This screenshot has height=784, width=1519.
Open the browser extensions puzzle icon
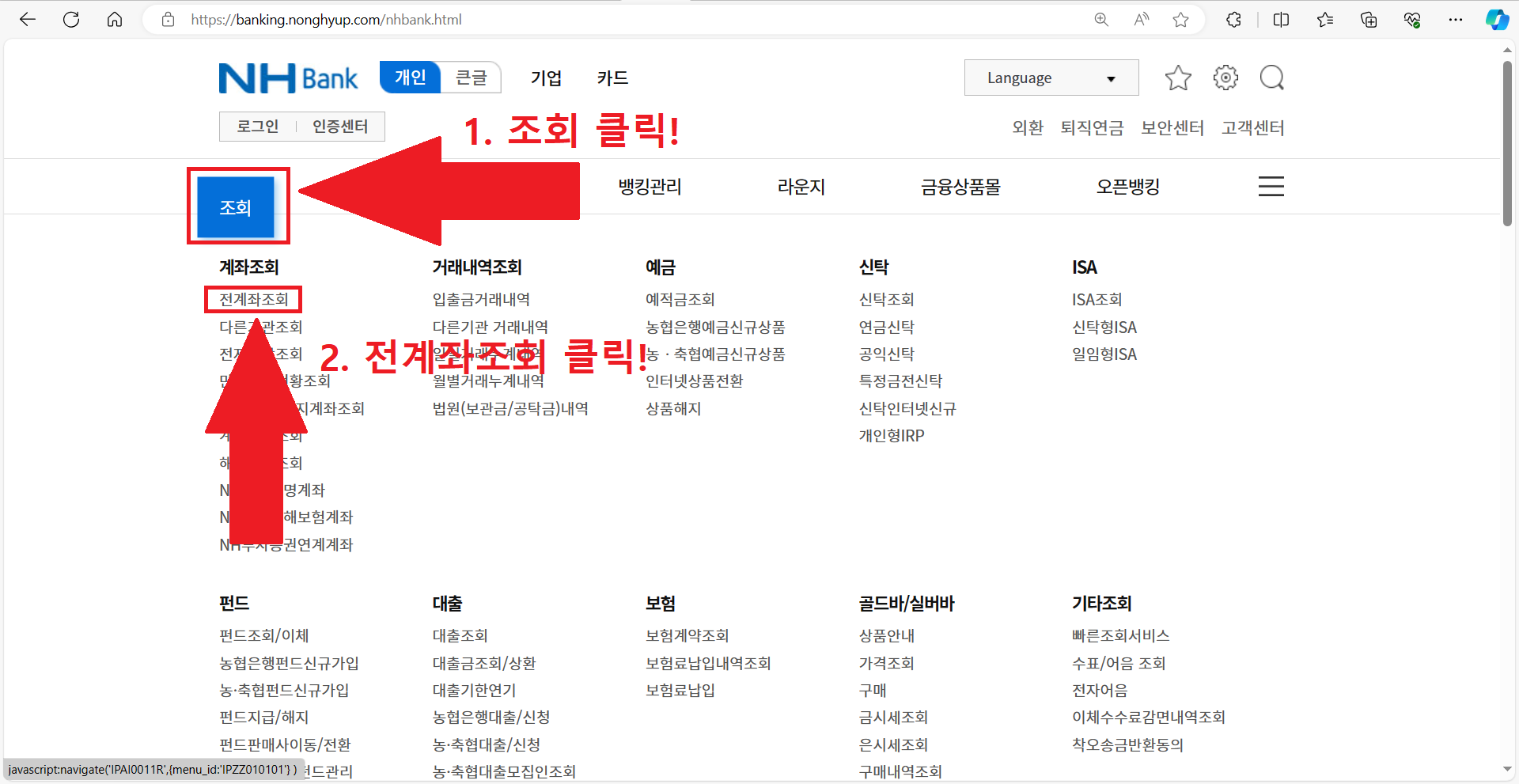1233,20
